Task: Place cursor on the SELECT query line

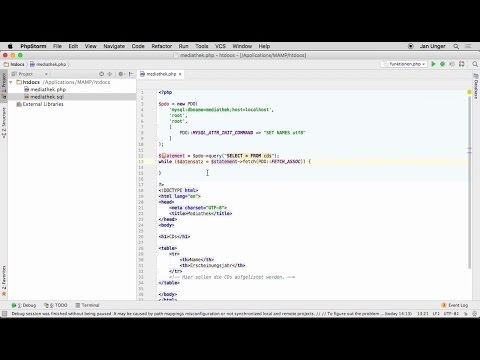Action: [x=219, y=156]
